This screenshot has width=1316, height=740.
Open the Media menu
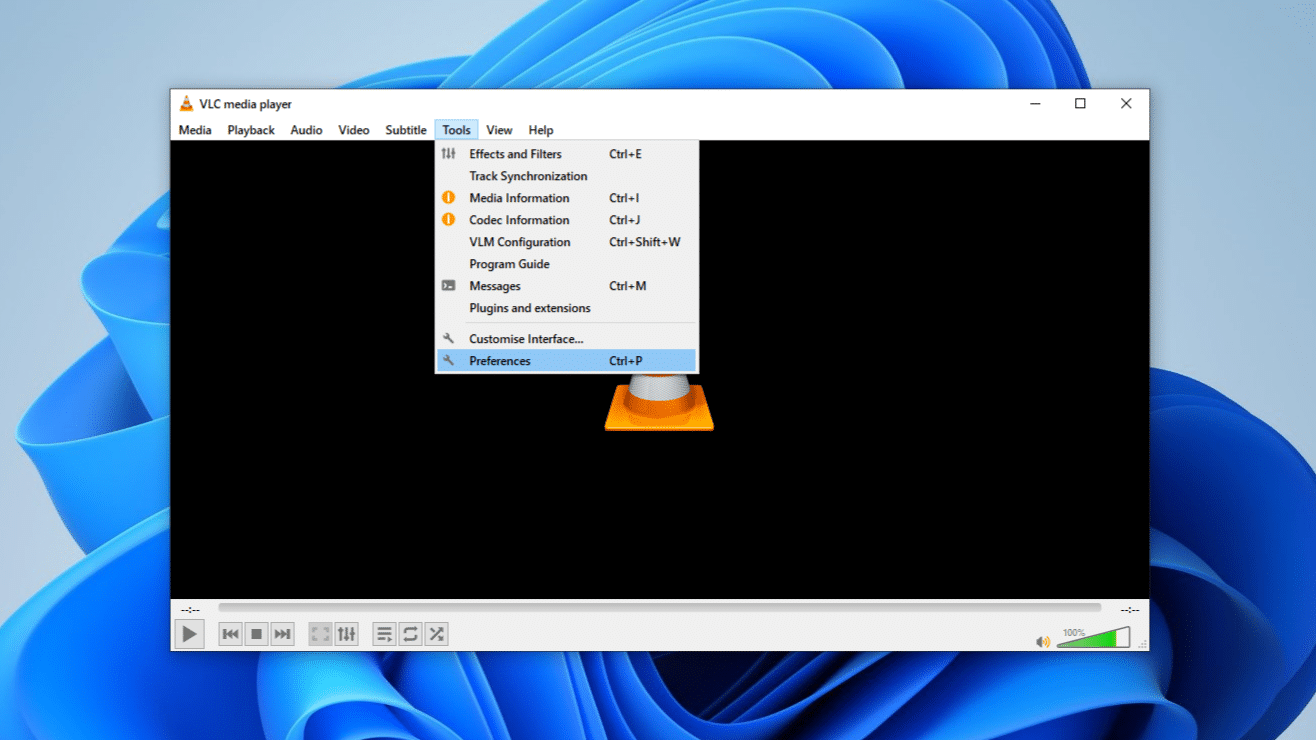click(x=195, y=130)
